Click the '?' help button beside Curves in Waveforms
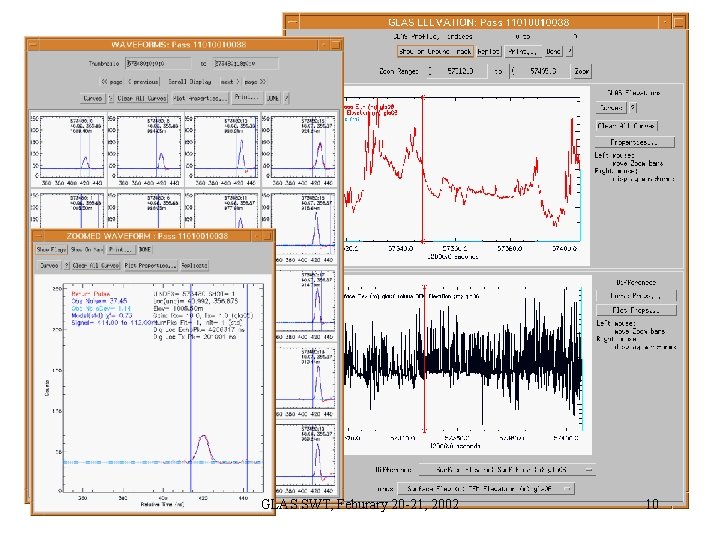This screenshot has width=720, height=540. click(111, 98)
